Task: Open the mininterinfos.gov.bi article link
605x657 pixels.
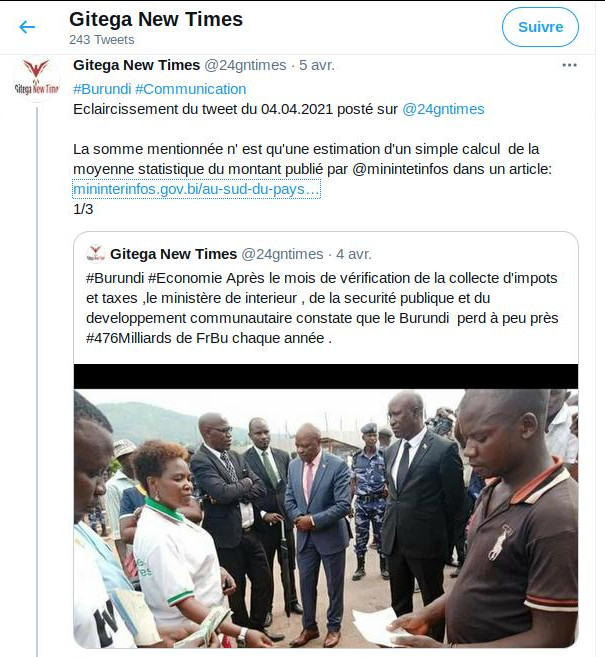Action: click(196, 189)
